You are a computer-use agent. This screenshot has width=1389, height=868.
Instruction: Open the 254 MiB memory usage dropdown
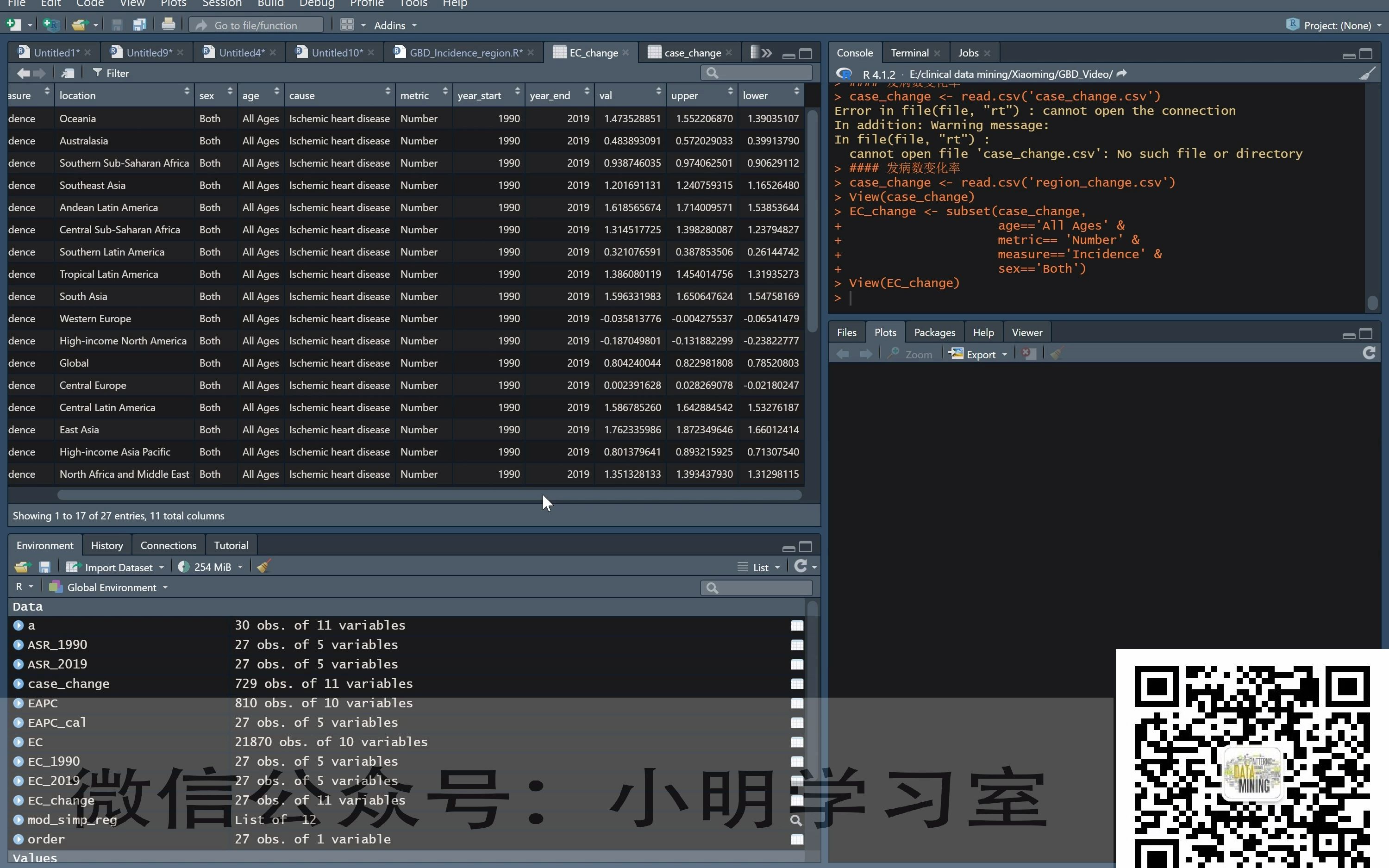point(210,567)
